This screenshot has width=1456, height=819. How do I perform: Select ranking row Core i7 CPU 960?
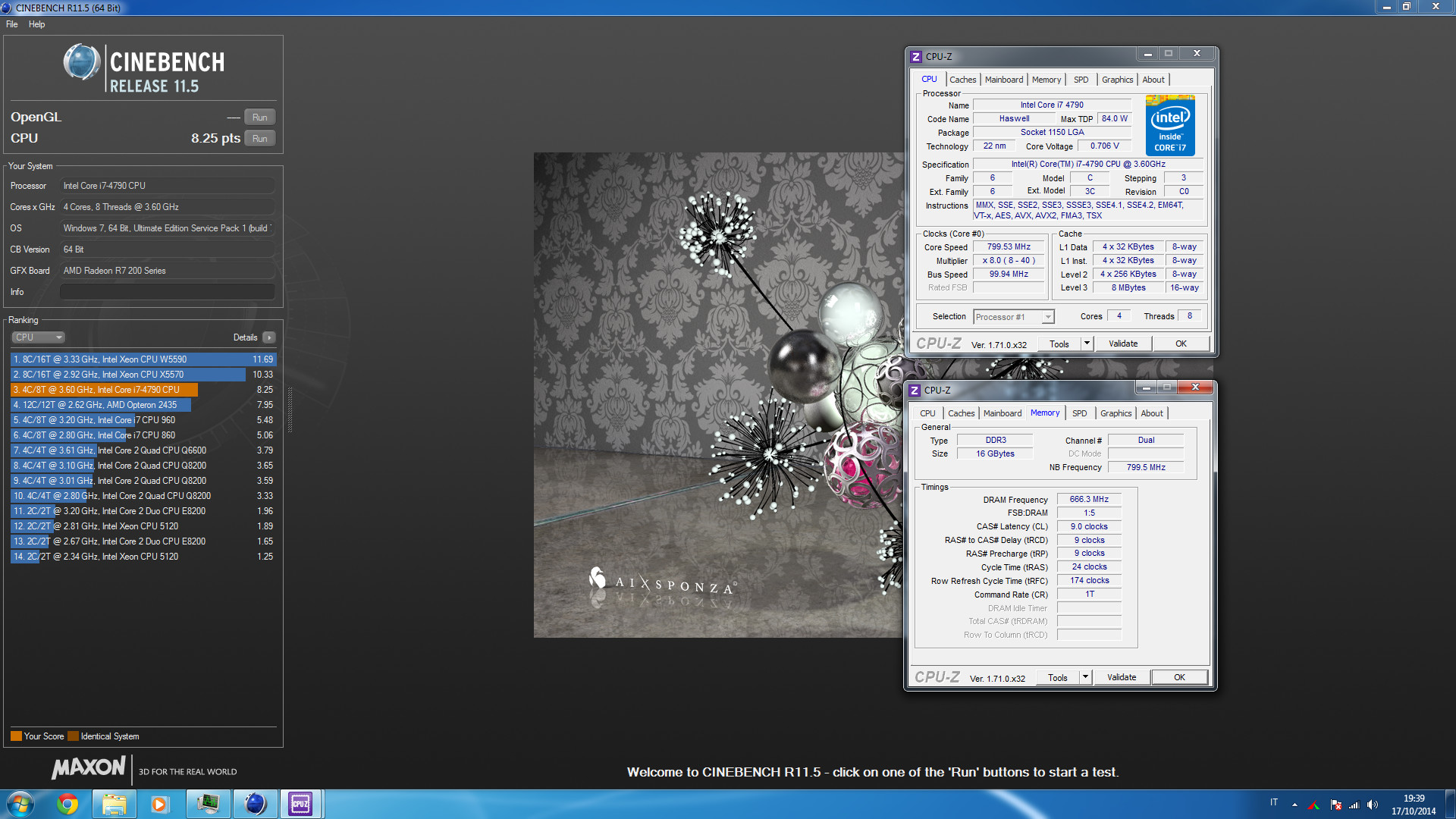[143, 420]
